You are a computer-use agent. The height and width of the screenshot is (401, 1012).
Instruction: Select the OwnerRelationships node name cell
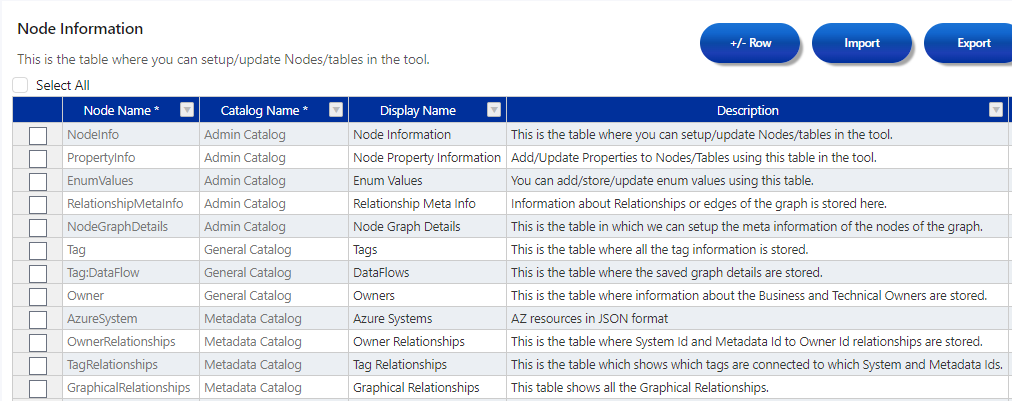click(x=131, y=342)
